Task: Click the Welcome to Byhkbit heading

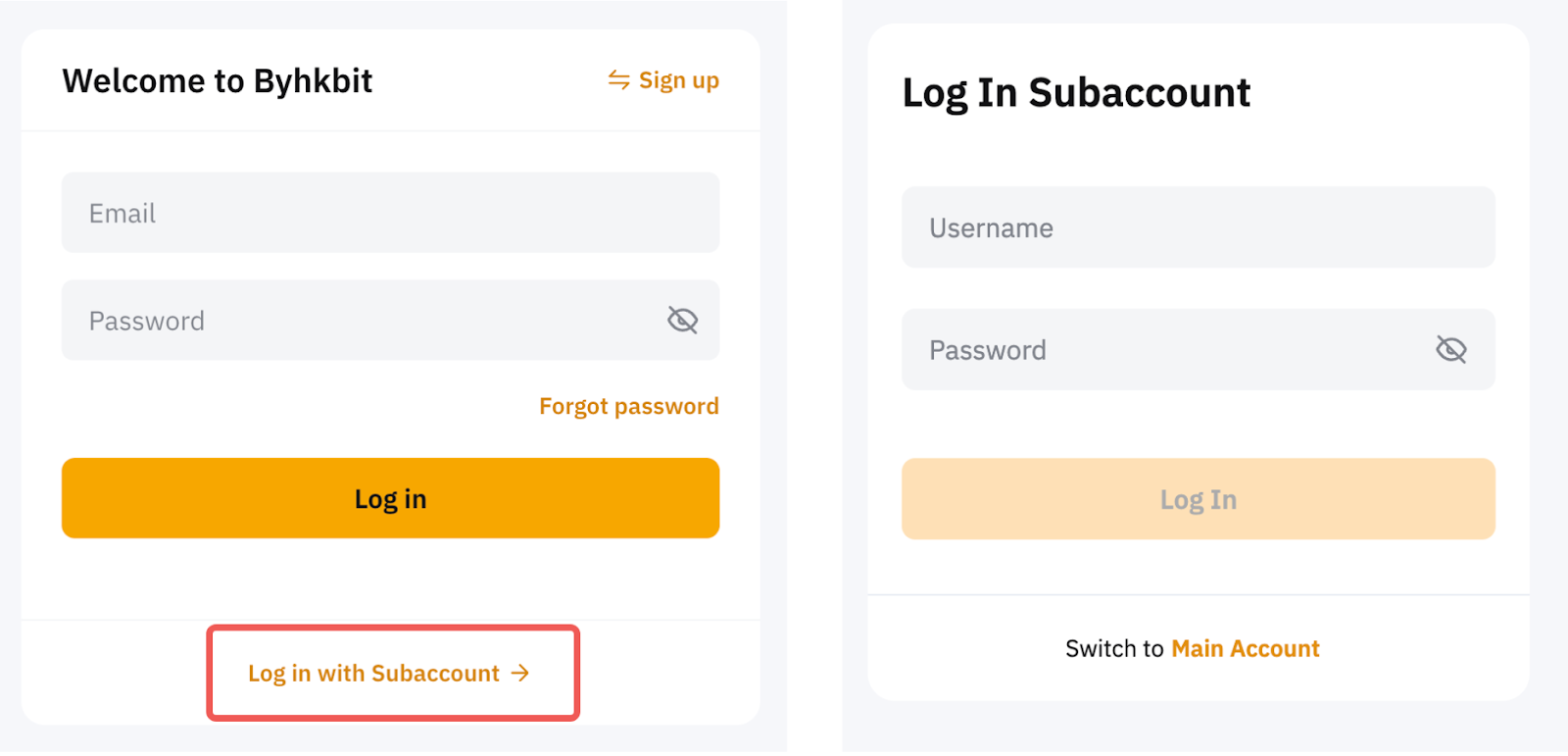Action: (x=218, y=80)
